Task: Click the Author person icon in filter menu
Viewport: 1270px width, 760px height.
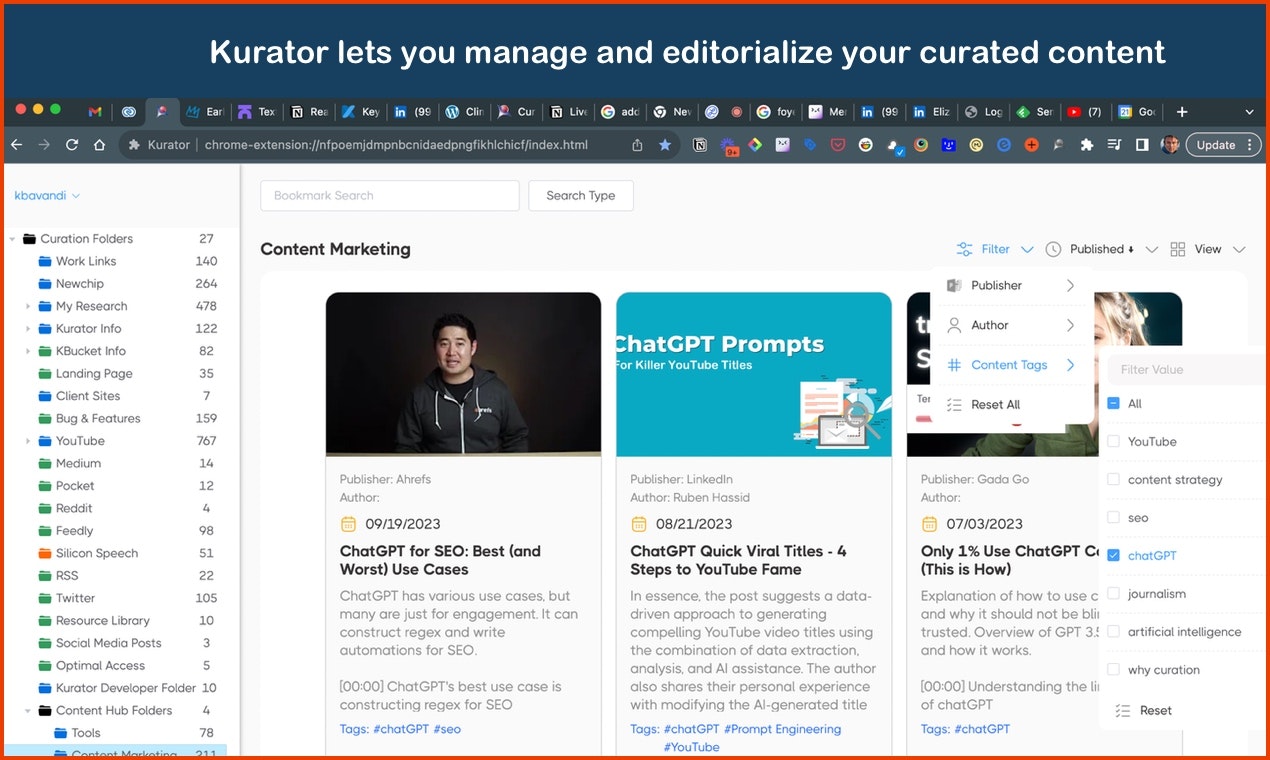Action: pyautogui.click(x=954, y=325)
